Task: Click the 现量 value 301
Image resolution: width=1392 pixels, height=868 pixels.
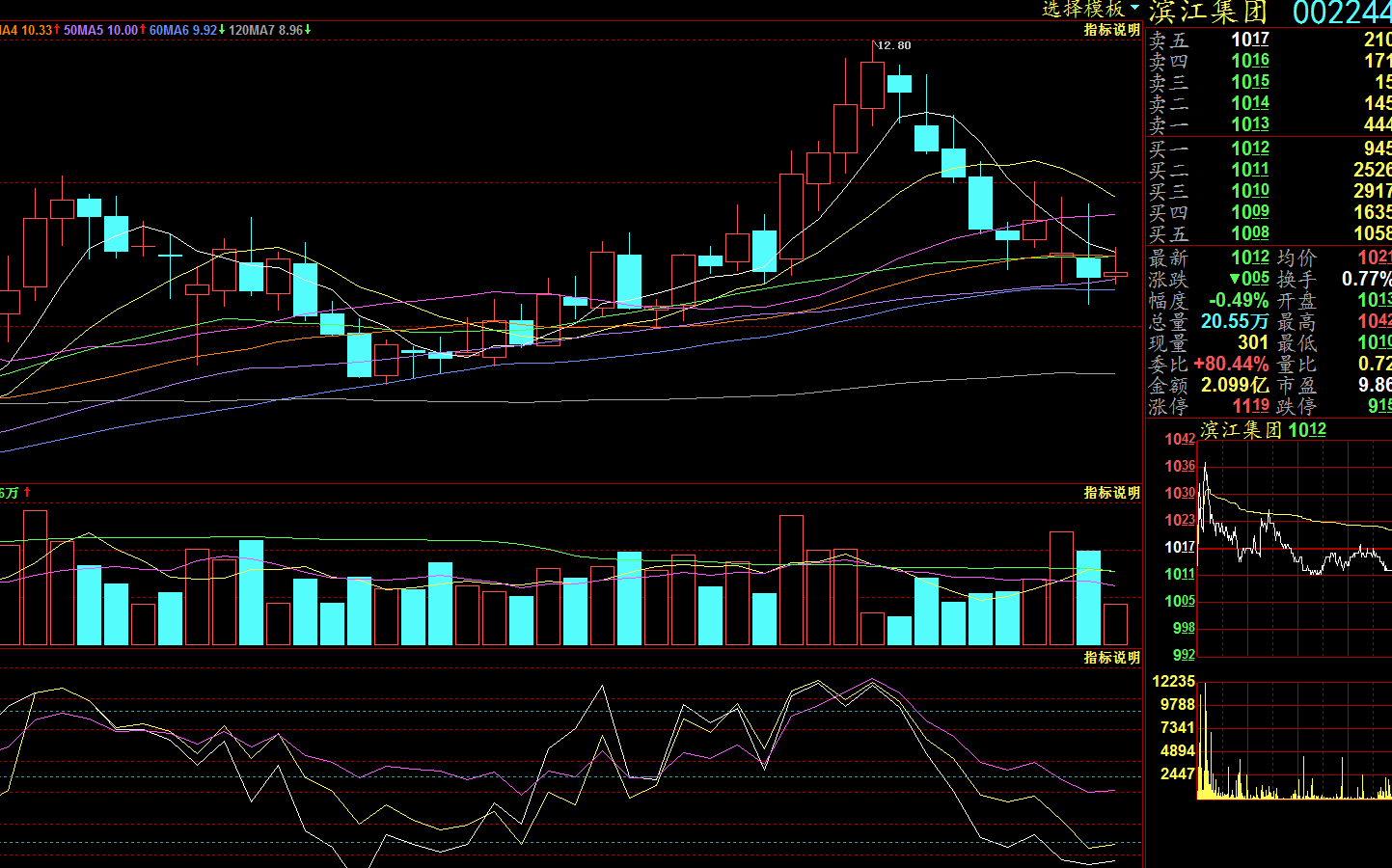Action: (1253, 342)
